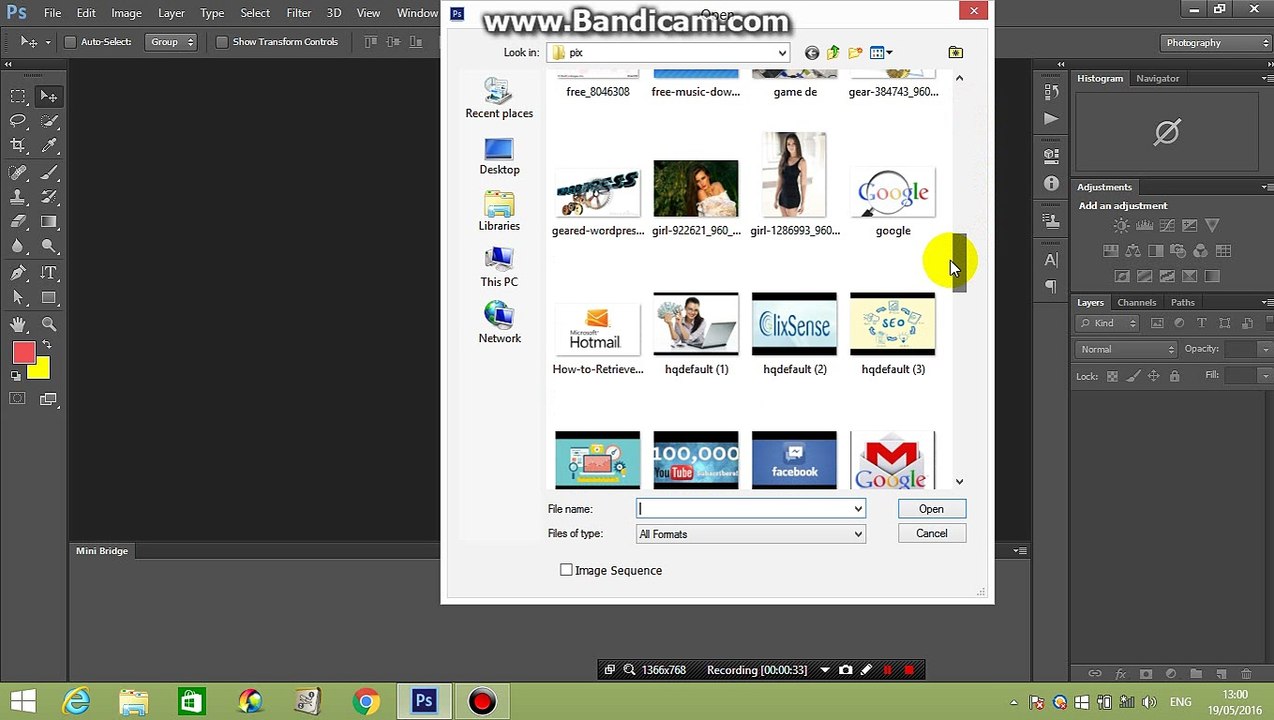Open the Group auto-select dropdown
1274x720 pixels.
point(171,42)
